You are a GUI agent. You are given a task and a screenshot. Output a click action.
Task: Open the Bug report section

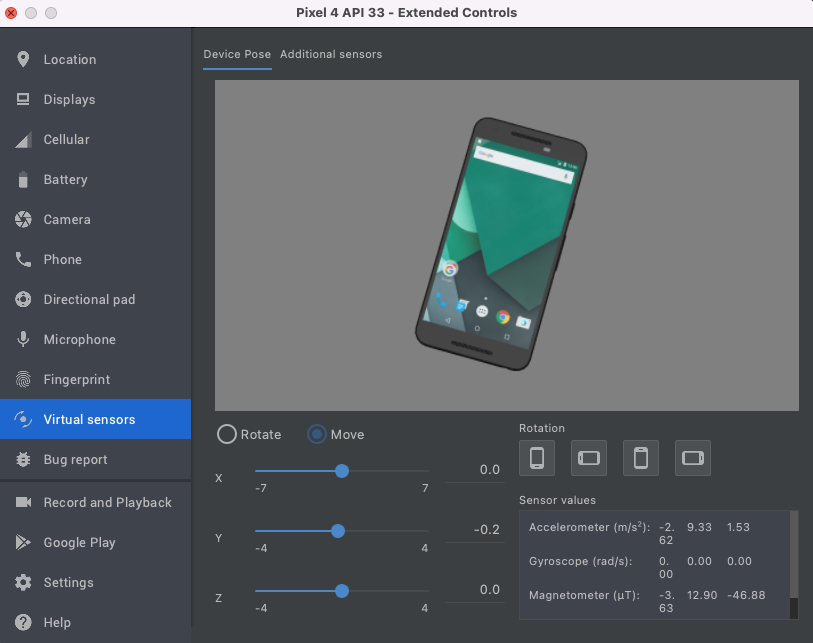coord(95,459)
